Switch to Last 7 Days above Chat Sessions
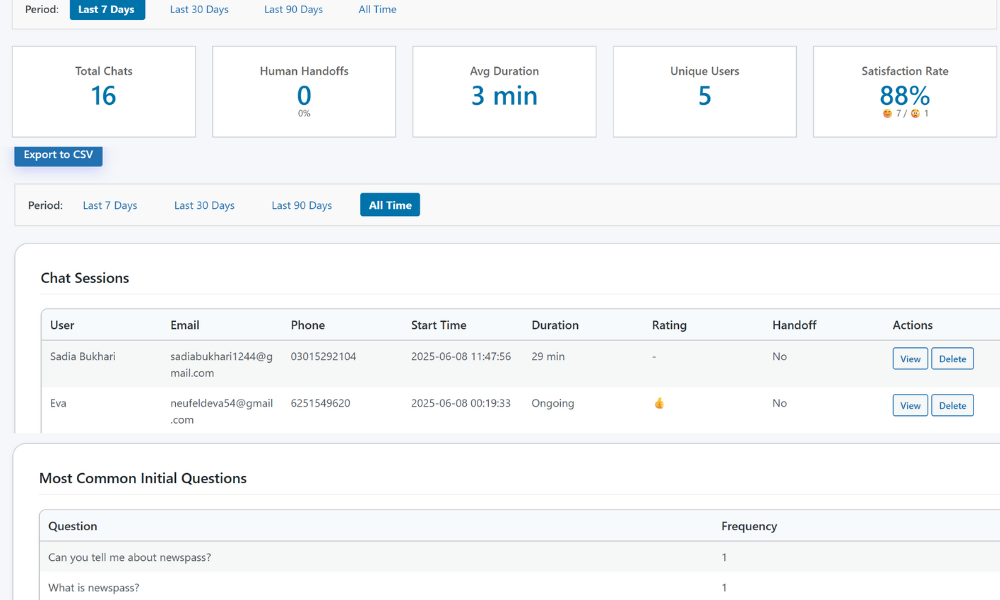 [110, 205]
